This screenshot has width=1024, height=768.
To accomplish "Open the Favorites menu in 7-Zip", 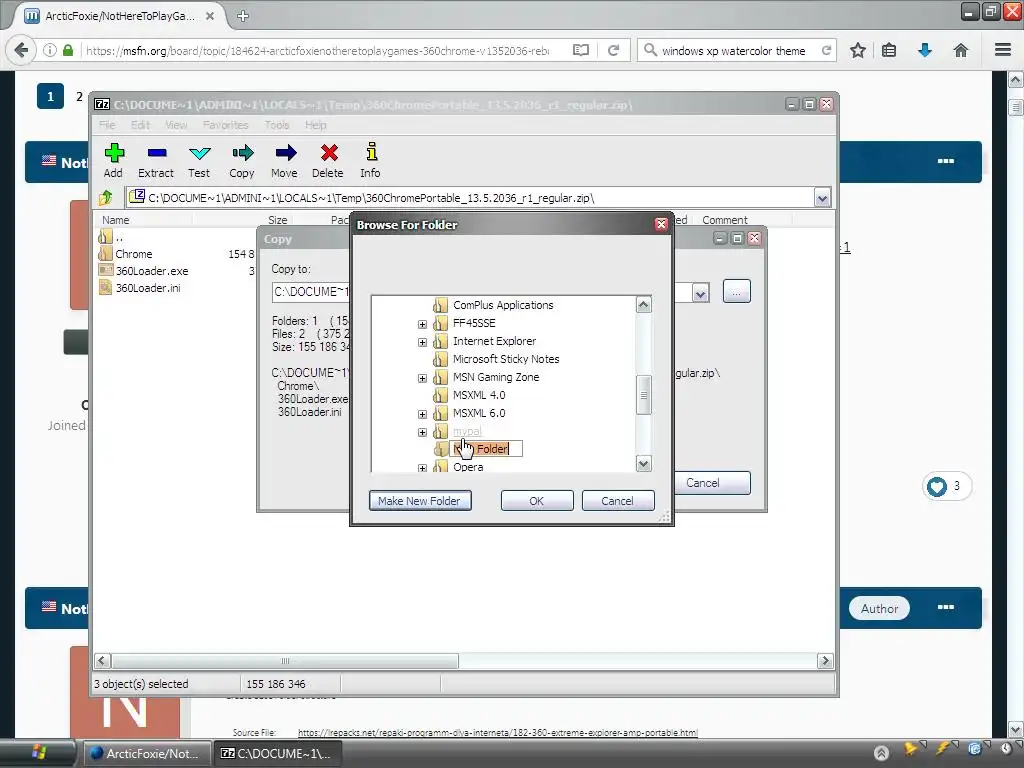I will 225,125.
